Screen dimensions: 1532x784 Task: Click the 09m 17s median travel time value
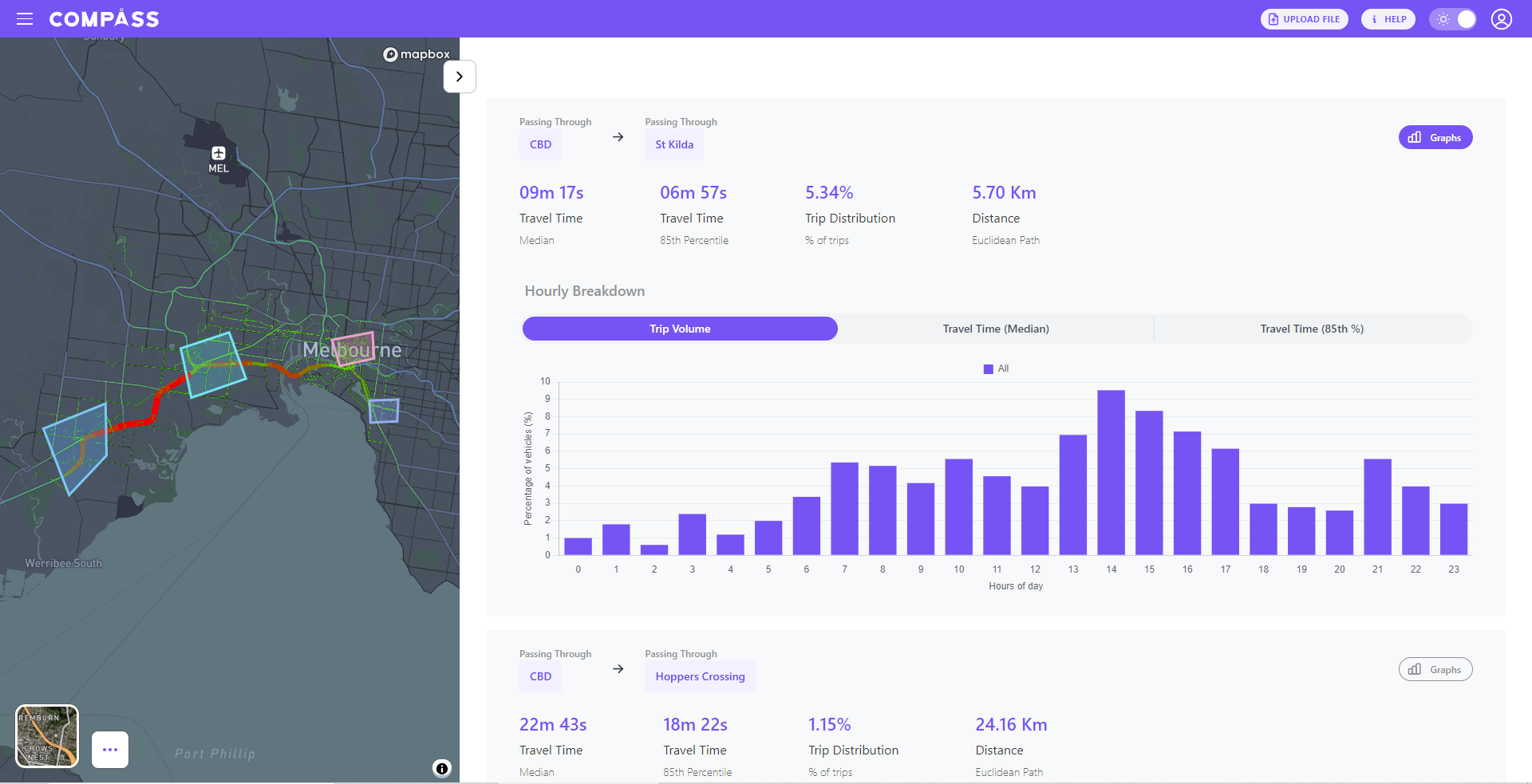point(551,193)
